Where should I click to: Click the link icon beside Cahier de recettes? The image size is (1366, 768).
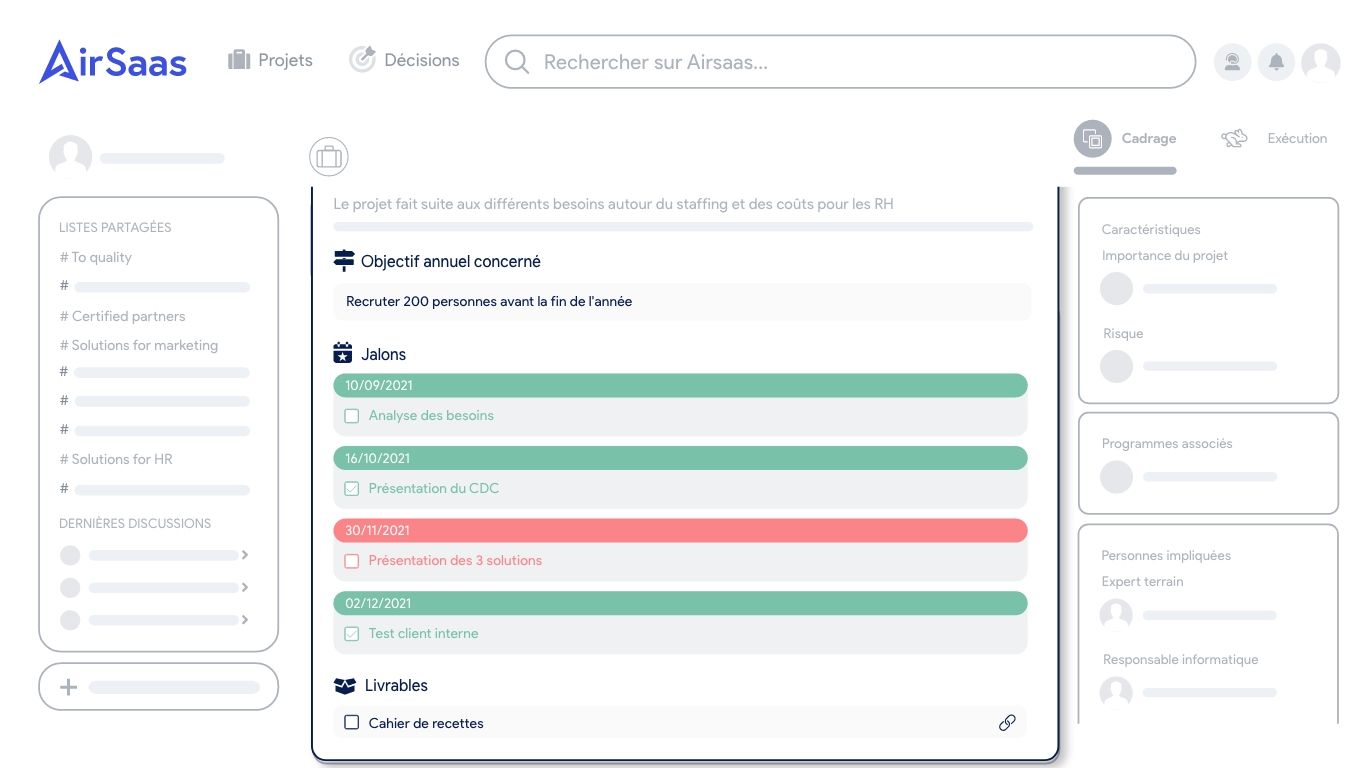1007,722
